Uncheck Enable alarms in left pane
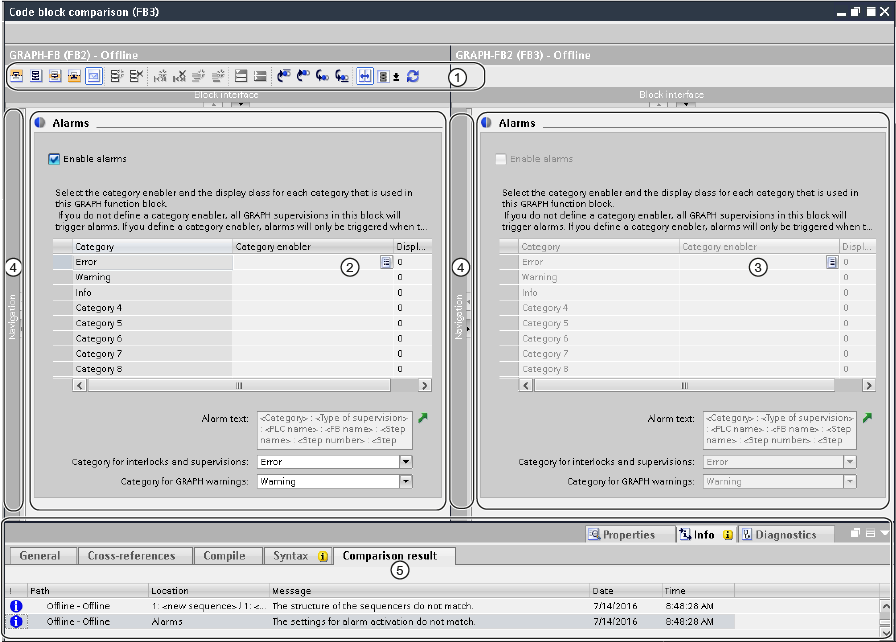Image resolution: width=896 pixels, height=642 pixels. tap(55, 158)
